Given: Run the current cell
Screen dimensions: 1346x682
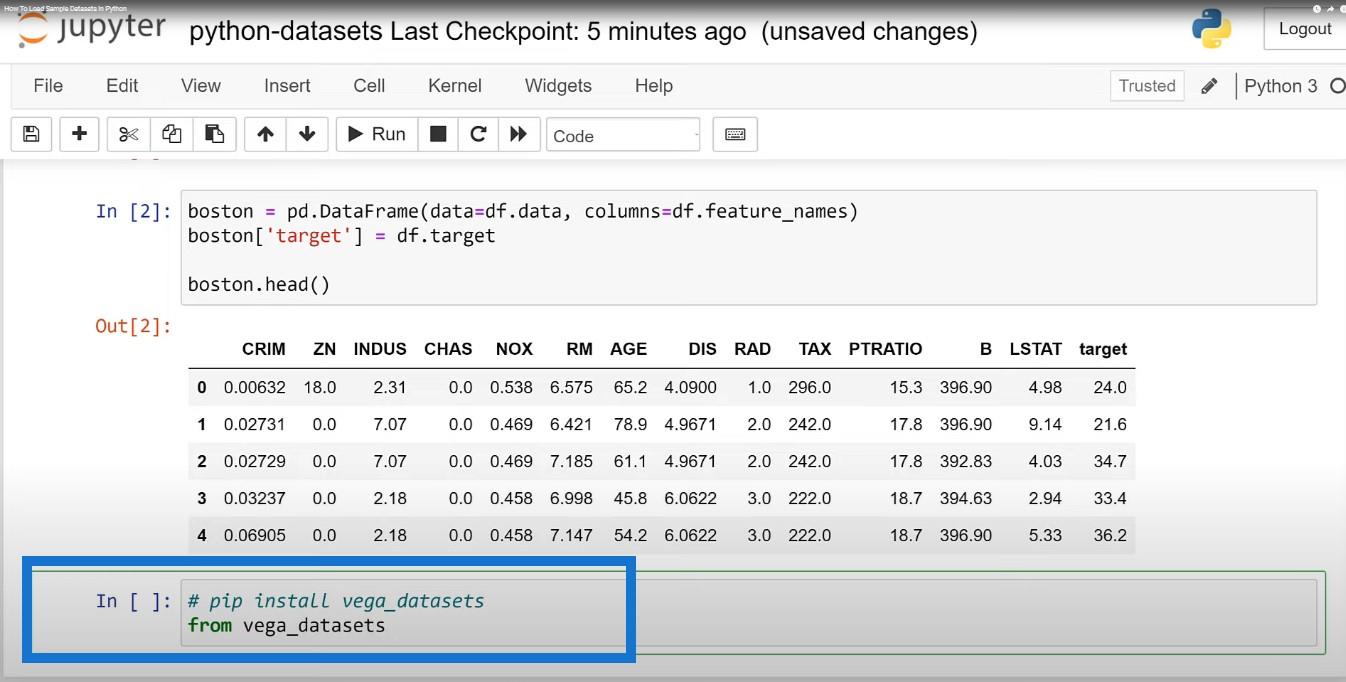Looking at the screenshot, I should [376, 134].
